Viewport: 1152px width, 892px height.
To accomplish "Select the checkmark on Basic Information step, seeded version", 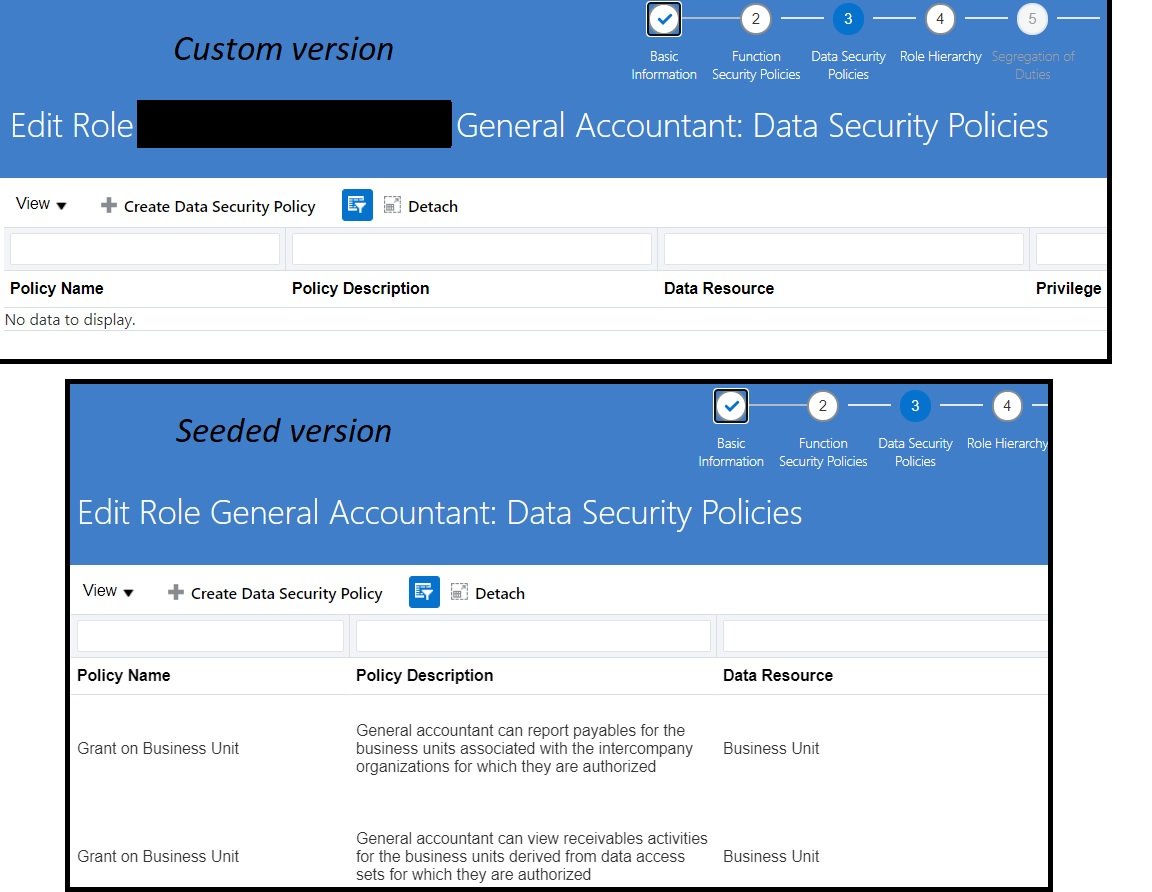I will click(x=730, y=406).
